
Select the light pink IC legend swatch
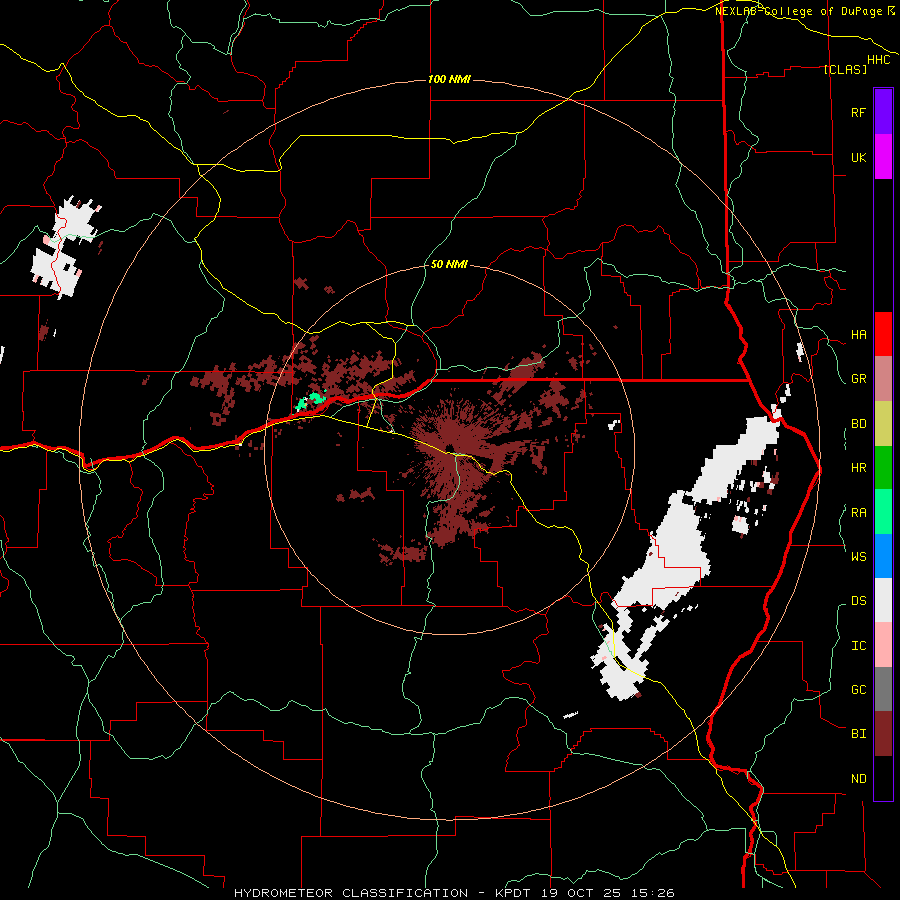[x=883, y=645]
